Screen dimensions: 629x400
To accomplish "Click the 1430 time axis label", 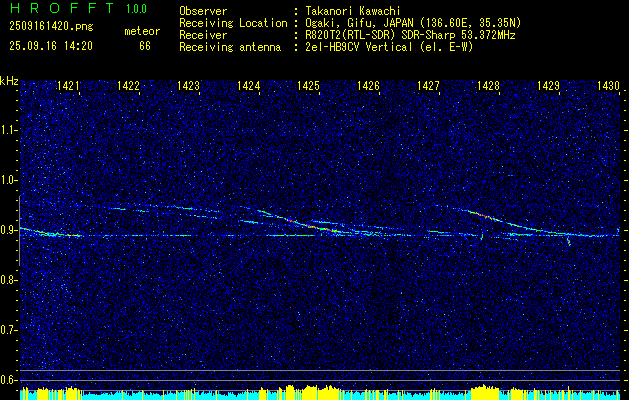I will (x=608, y=85).
